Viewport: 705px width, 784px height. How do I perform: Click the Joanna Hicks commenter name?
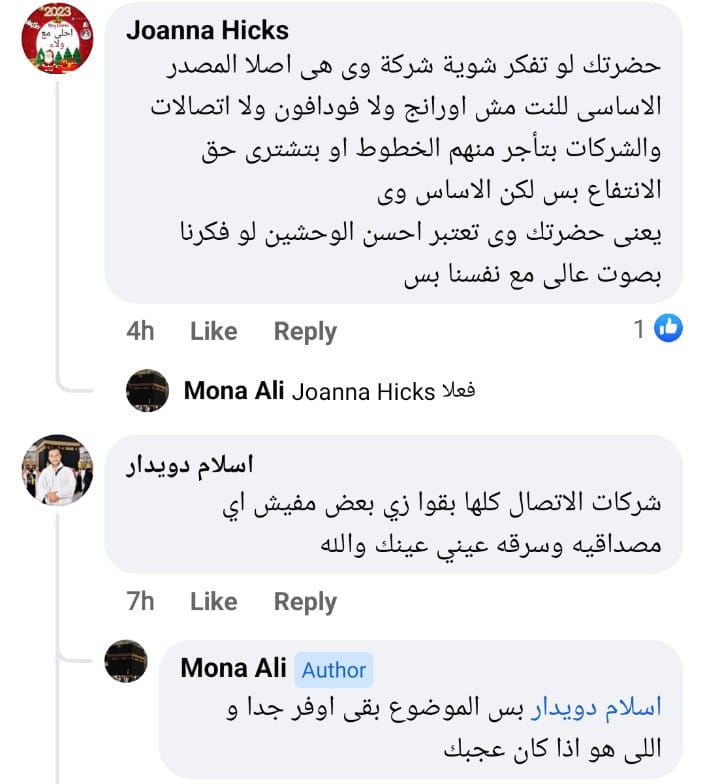[x=207, y=31]
